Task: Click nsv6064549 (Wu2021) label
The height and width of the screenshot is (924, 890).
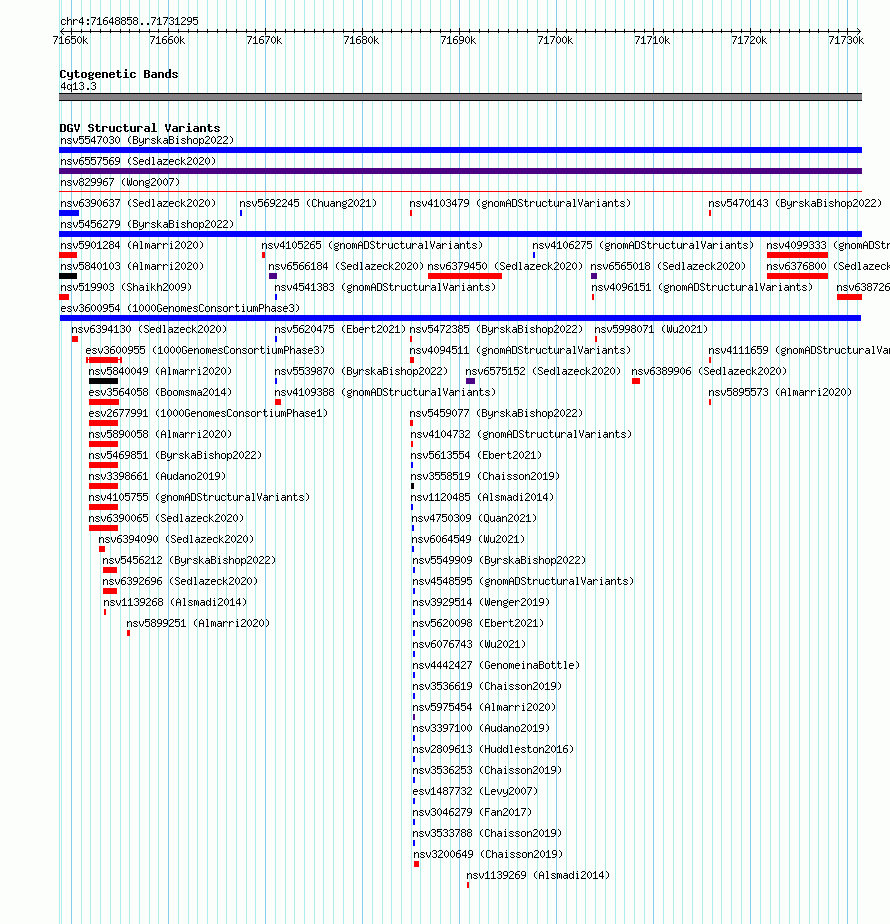Action: 468,539
